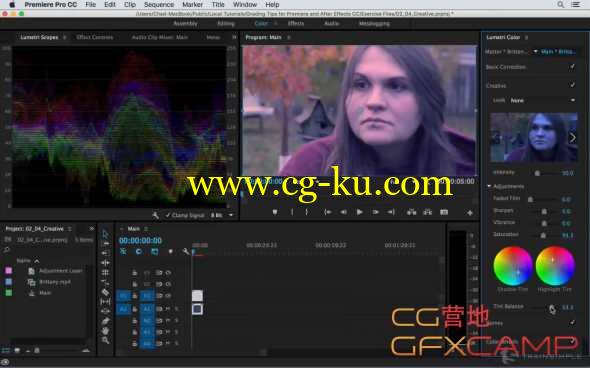590x368 pixels.
Task: Open the Sequence menu
Action: 159,5
